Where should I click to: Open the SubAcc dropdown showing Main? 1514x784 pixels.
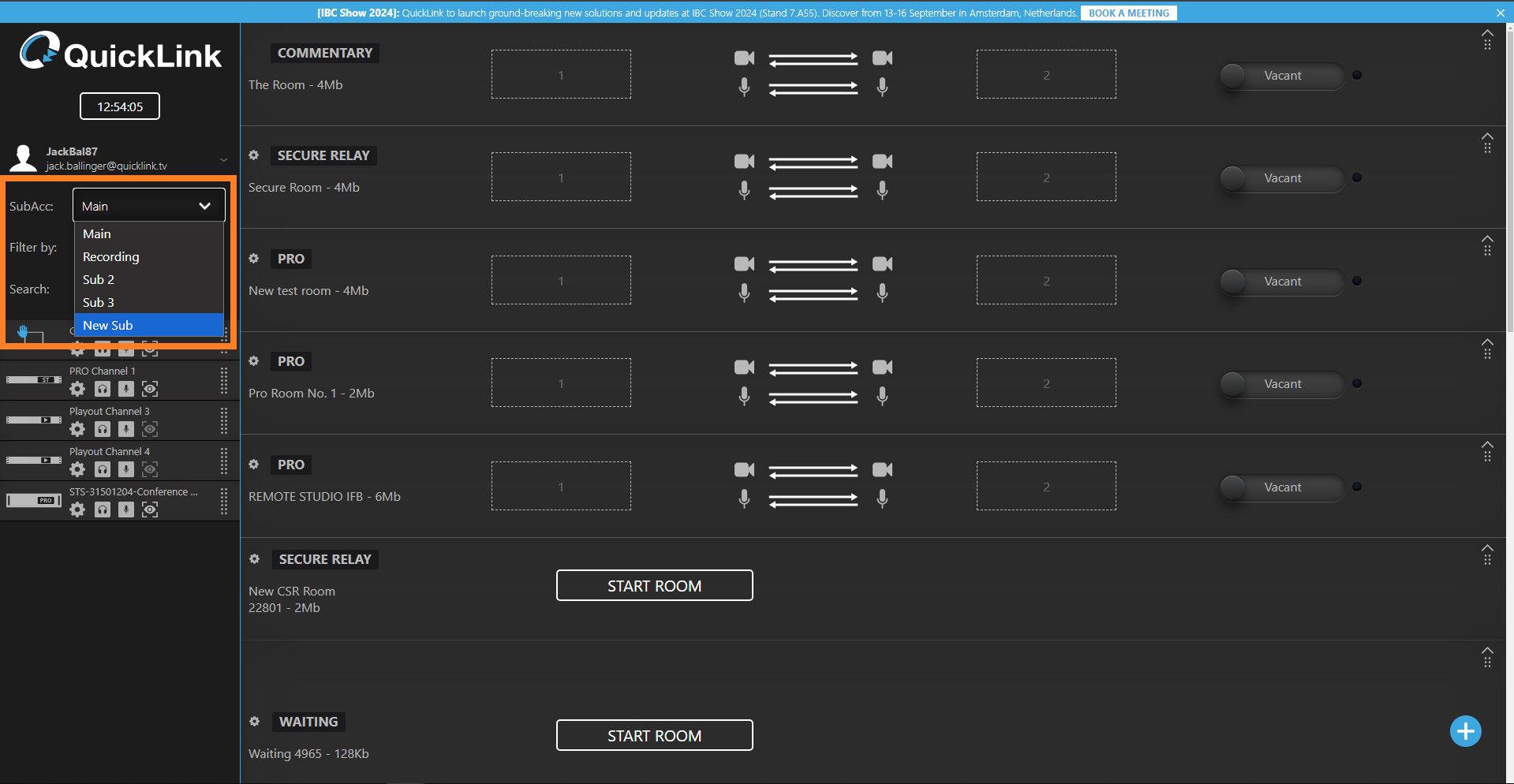point(148,206)
